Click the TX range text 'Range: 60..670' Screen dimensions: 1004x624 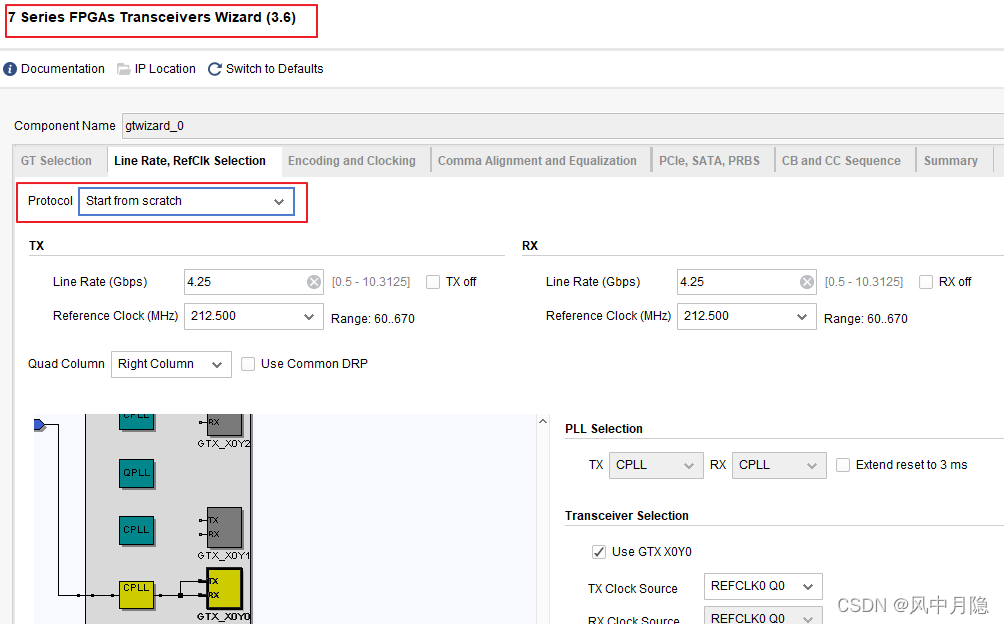click(373, 319)
